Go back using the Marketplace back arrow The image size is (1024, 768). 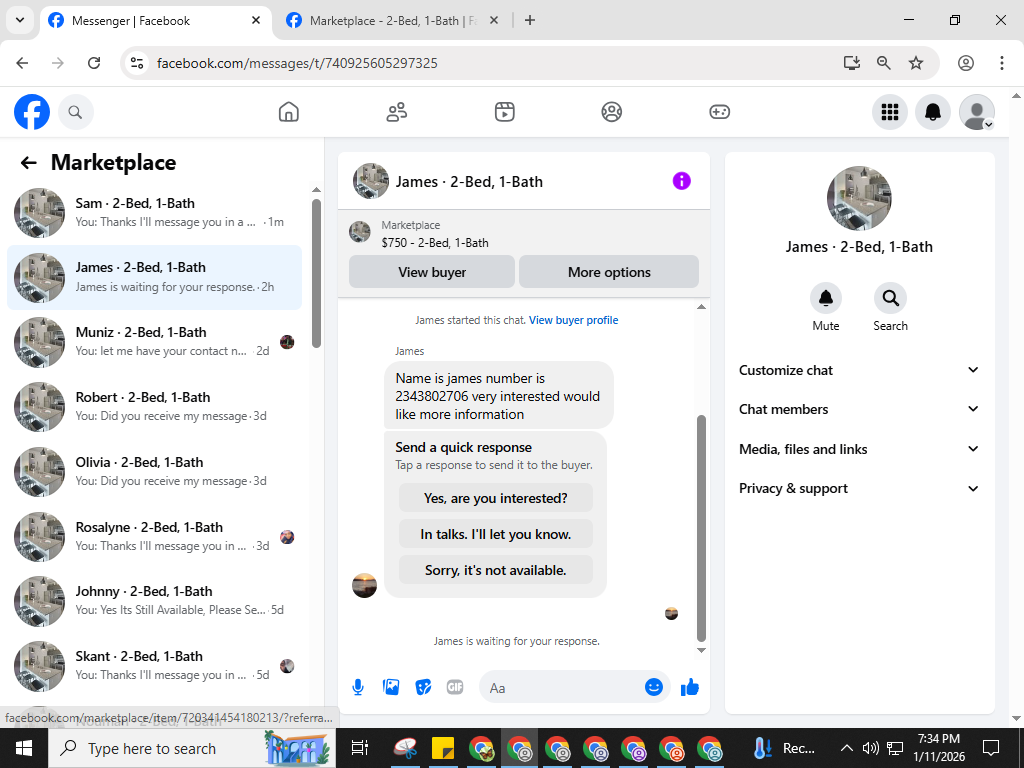click(x=29, y=163)
